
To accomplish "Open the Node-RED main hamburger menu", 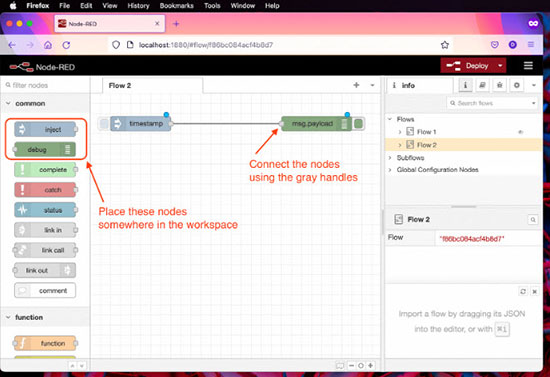I will point(528,66).
